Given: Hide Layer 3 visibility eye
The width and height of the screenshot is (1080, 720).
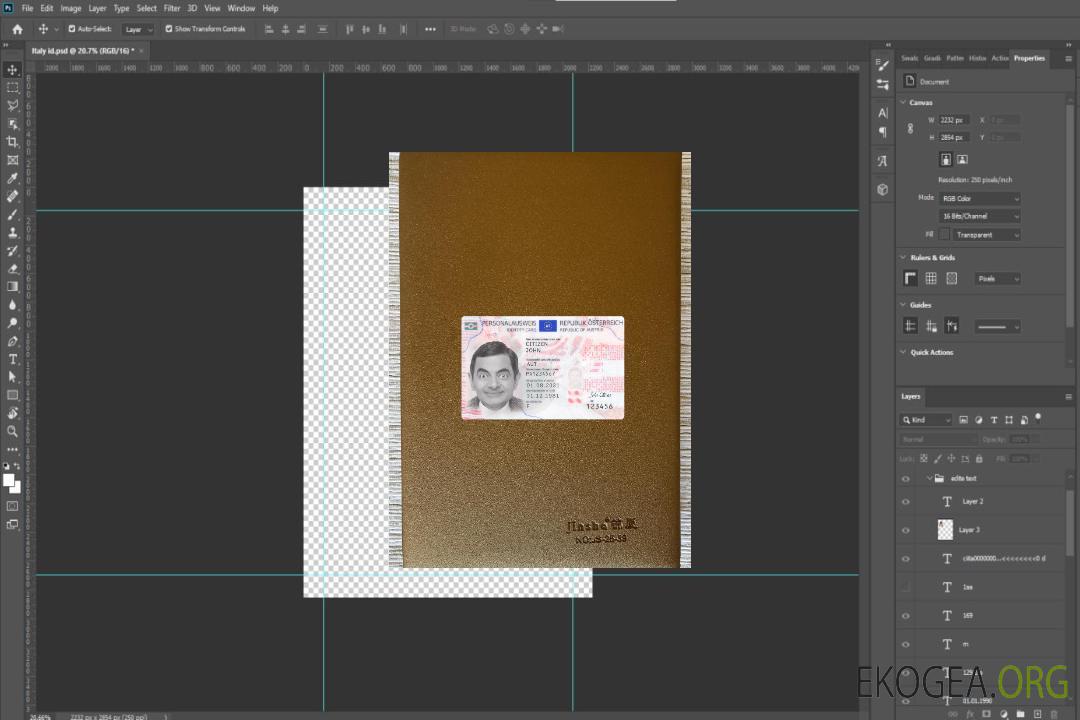Looking at the screenshot, I should [906, 531].
